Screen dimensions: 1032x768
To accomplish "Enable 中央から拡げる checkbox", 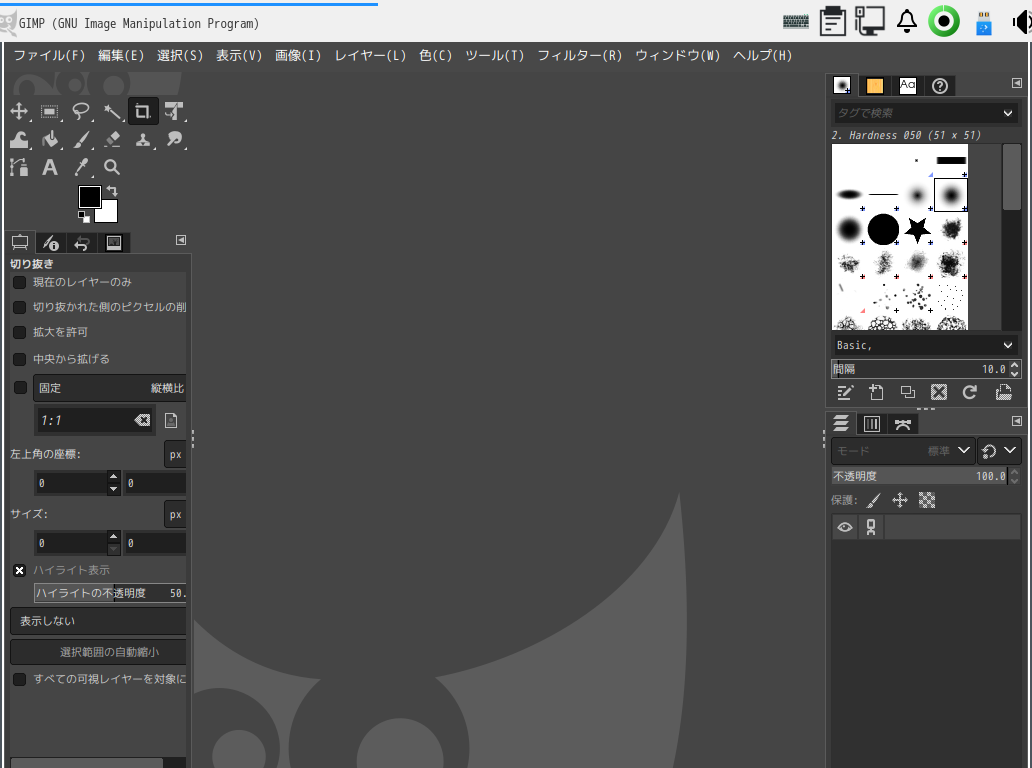I will pyautogui.click(x=20, y=359).
